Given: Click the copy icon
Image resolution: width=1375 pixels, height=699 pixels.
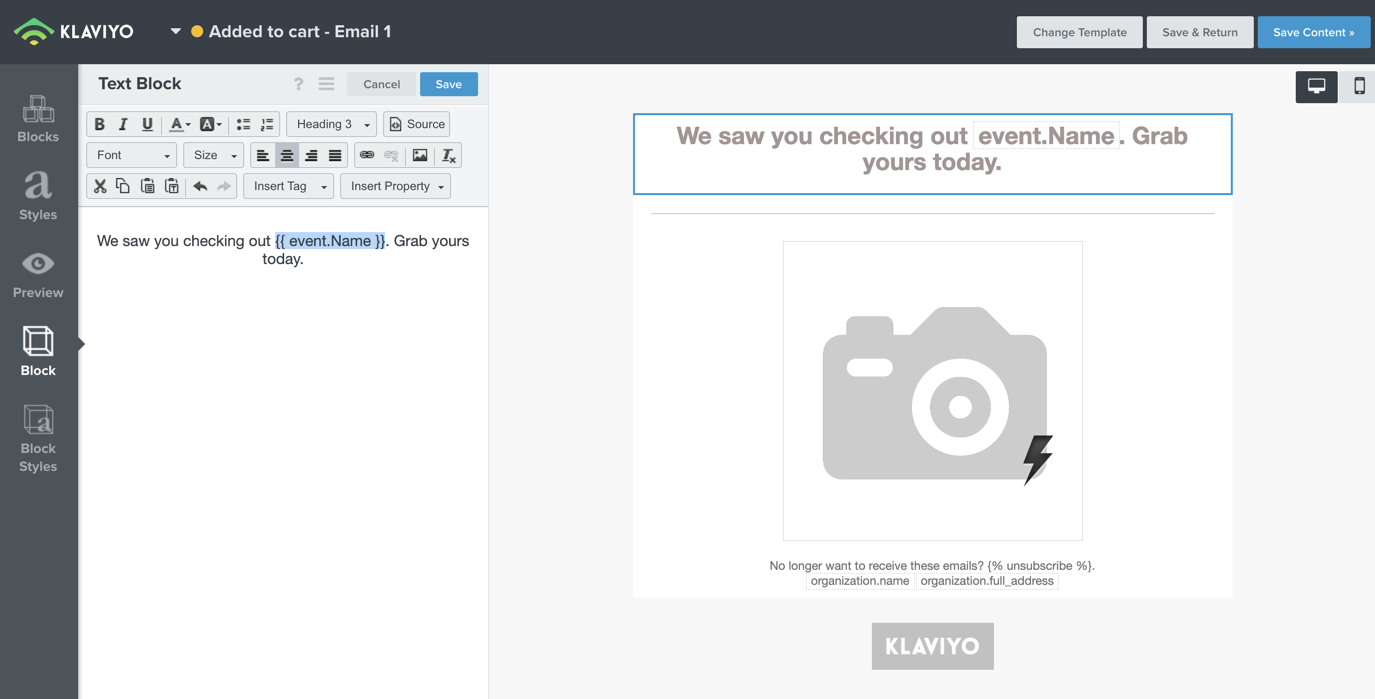Looking at the screenshot, I should coord(123,186).
